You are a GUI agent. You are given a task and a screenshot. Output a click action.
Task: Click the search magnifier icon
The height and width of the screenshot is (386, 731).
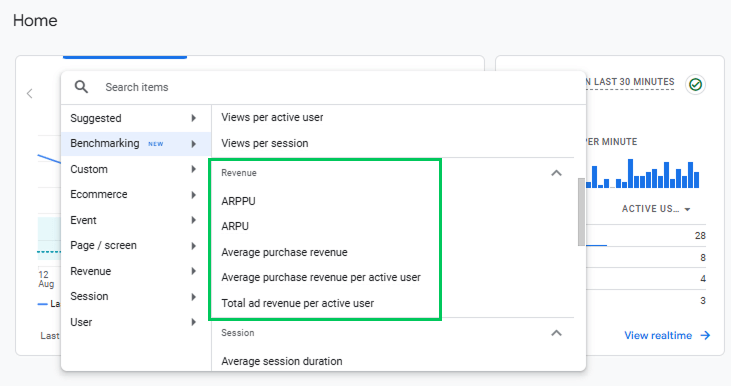tap(82, 87)
